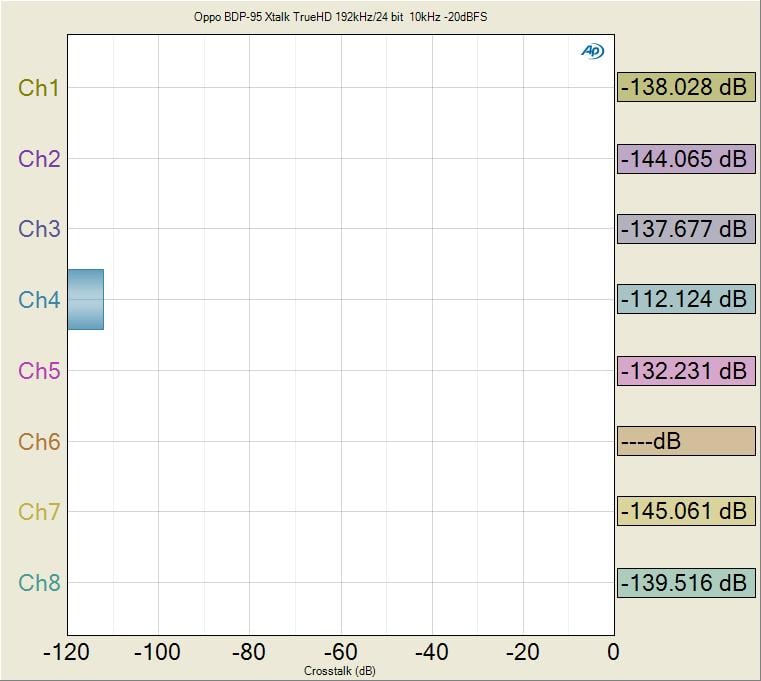Select the -112.124 dB Ch4 readout
The image size is (761, 681).
pos(685,299)
